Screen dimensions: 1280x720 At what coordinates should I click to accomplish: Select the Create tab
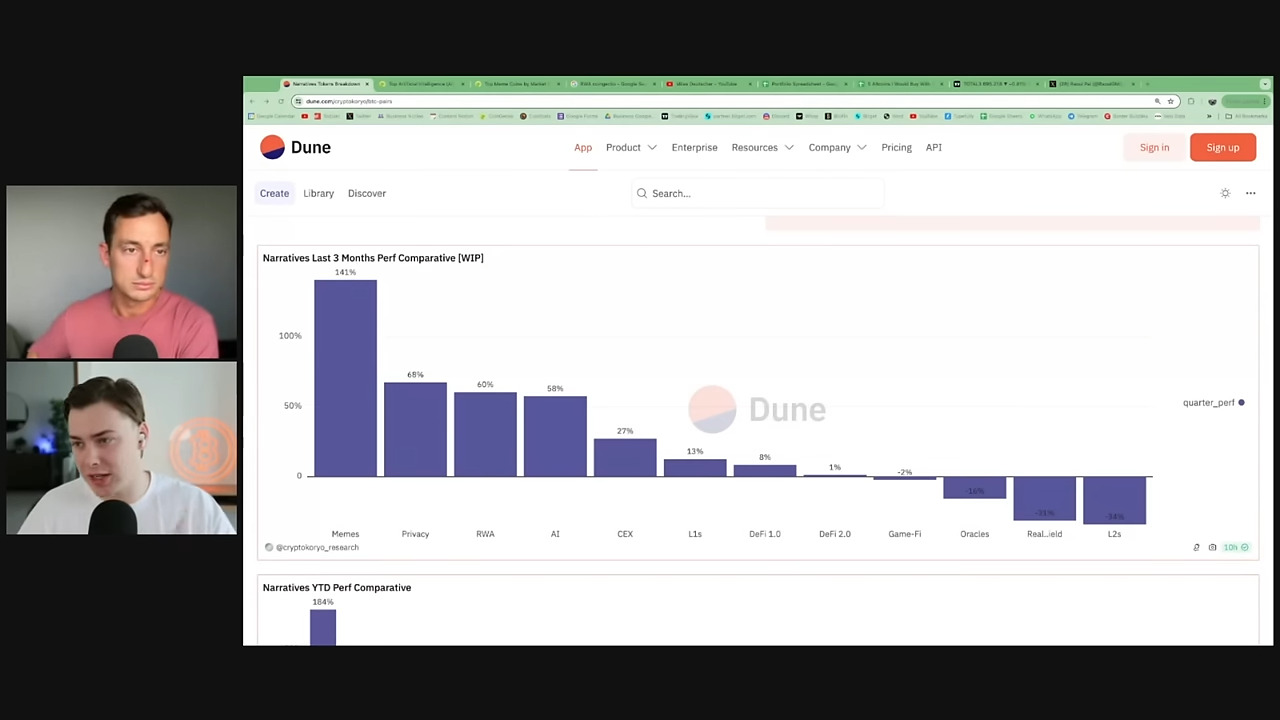pyautogui.click(x=274, y=193)
